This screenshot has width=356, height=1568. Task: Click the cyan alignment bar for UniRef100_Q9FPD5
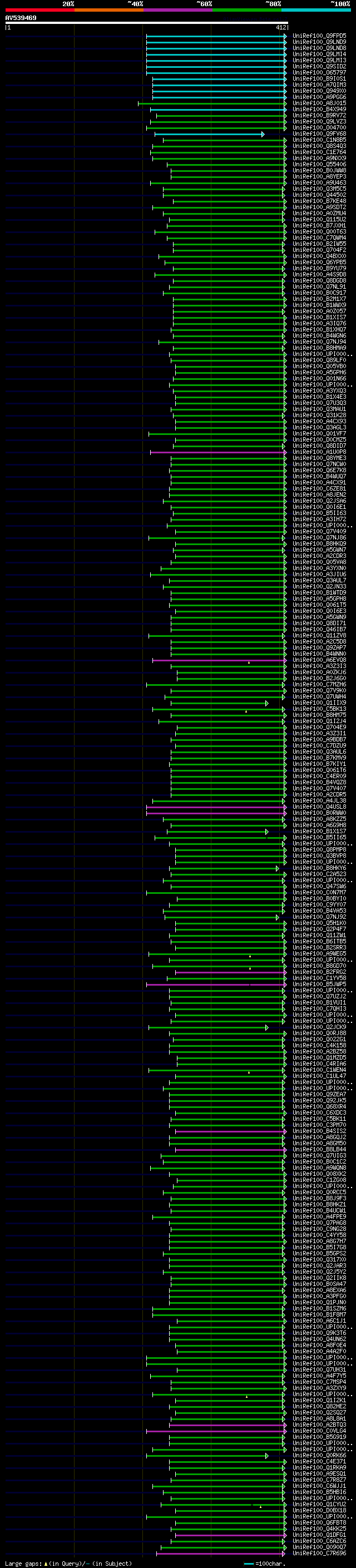coord(216,36)
